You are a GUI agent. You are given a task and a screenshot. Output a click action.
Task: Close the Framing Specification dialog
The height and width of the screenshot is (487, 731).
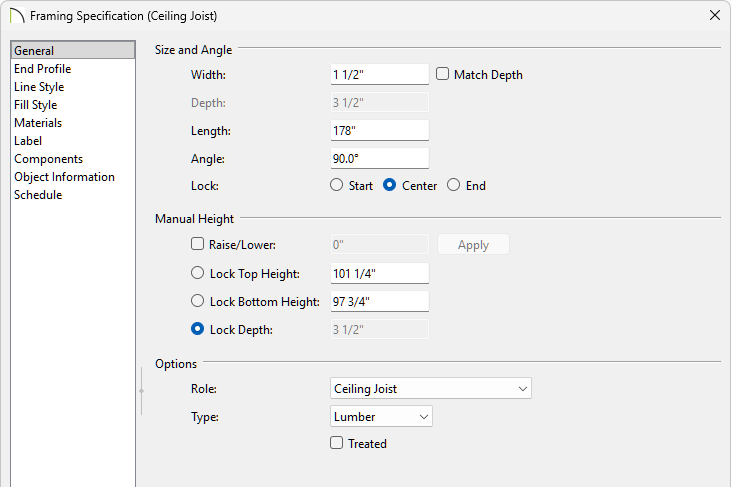tap(714, 15)
